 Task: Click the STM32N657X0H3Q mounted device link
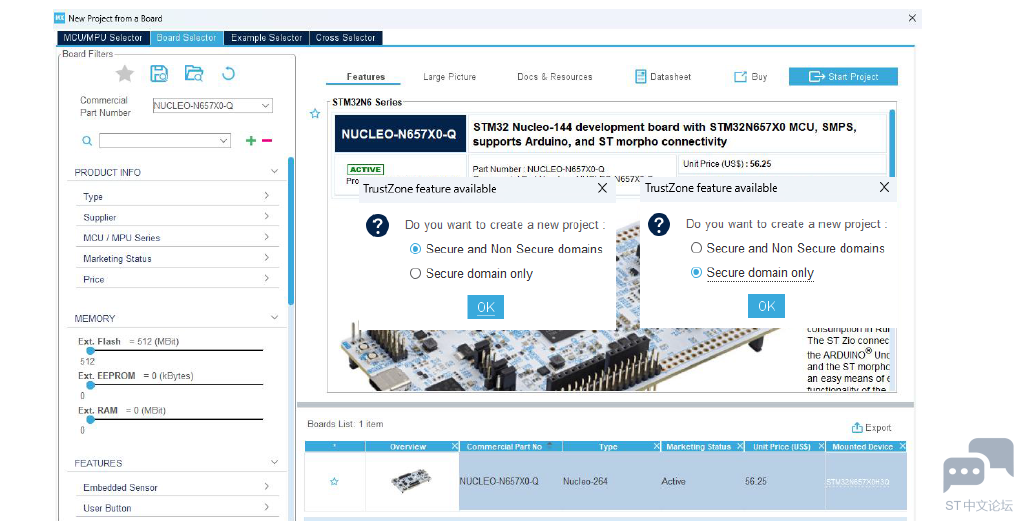click(x=858, y=482)
